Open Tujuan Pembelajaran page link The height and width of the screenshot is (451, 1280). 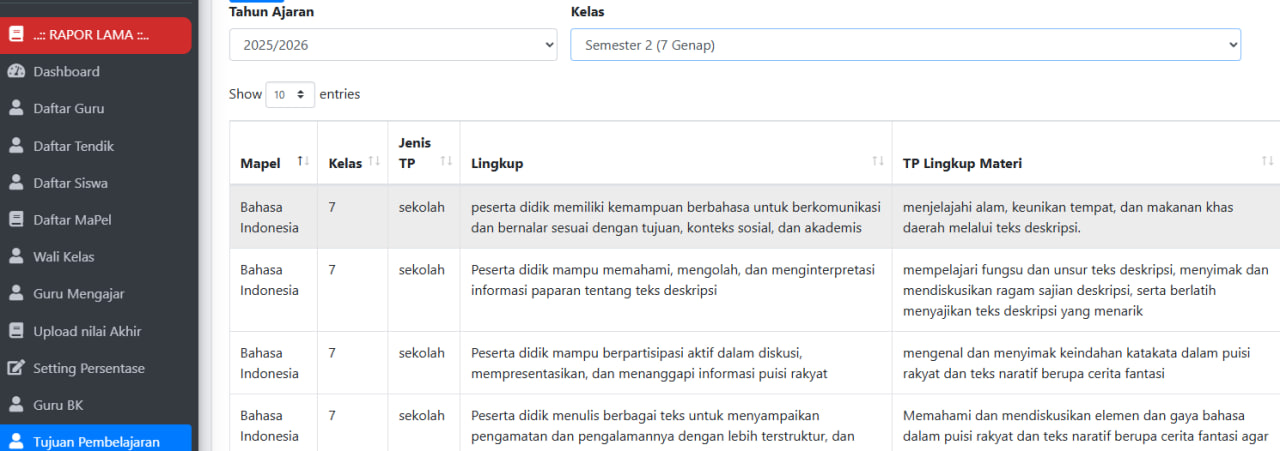click(96, 438)
